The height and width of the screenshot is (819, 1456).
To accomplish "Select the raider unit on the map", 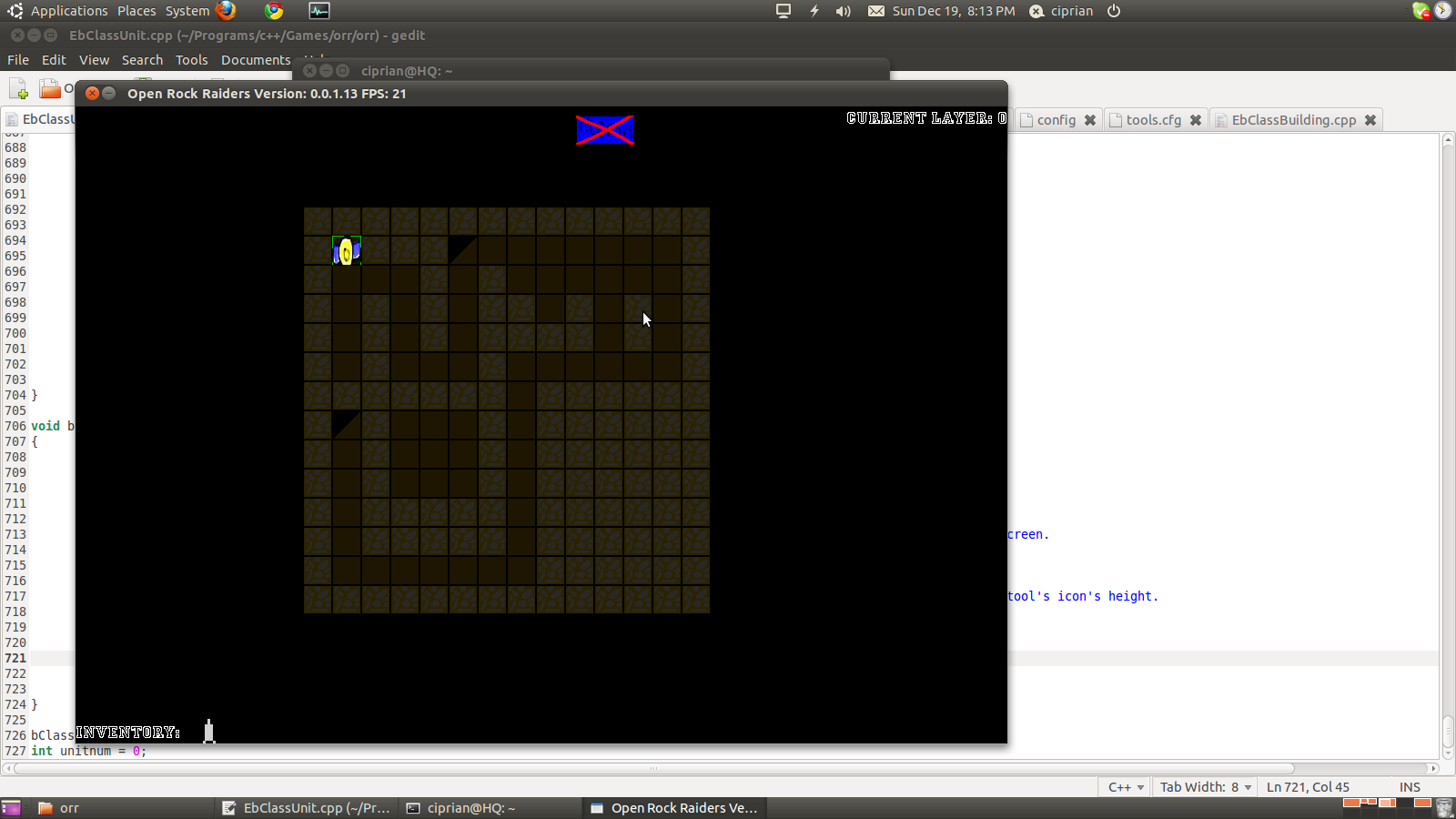I will [x=347, y=251].
